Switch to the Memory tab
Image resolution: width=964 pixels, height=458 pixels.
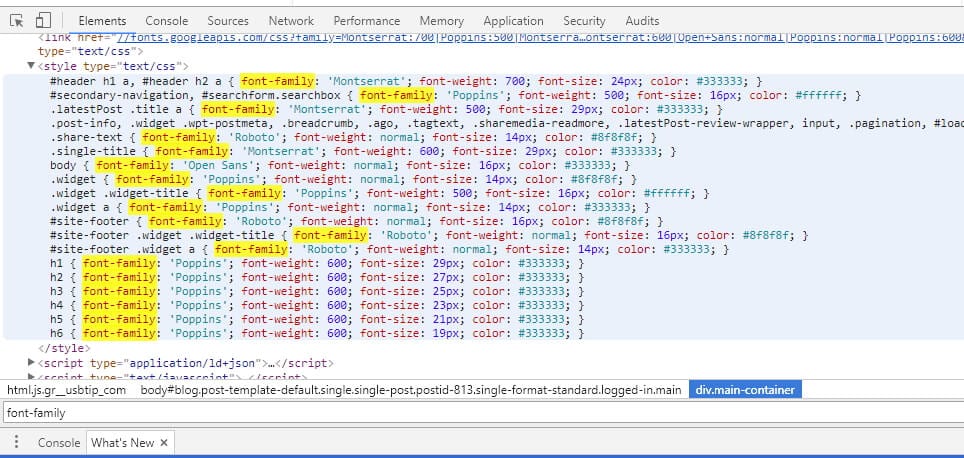[x=441, y=21]
